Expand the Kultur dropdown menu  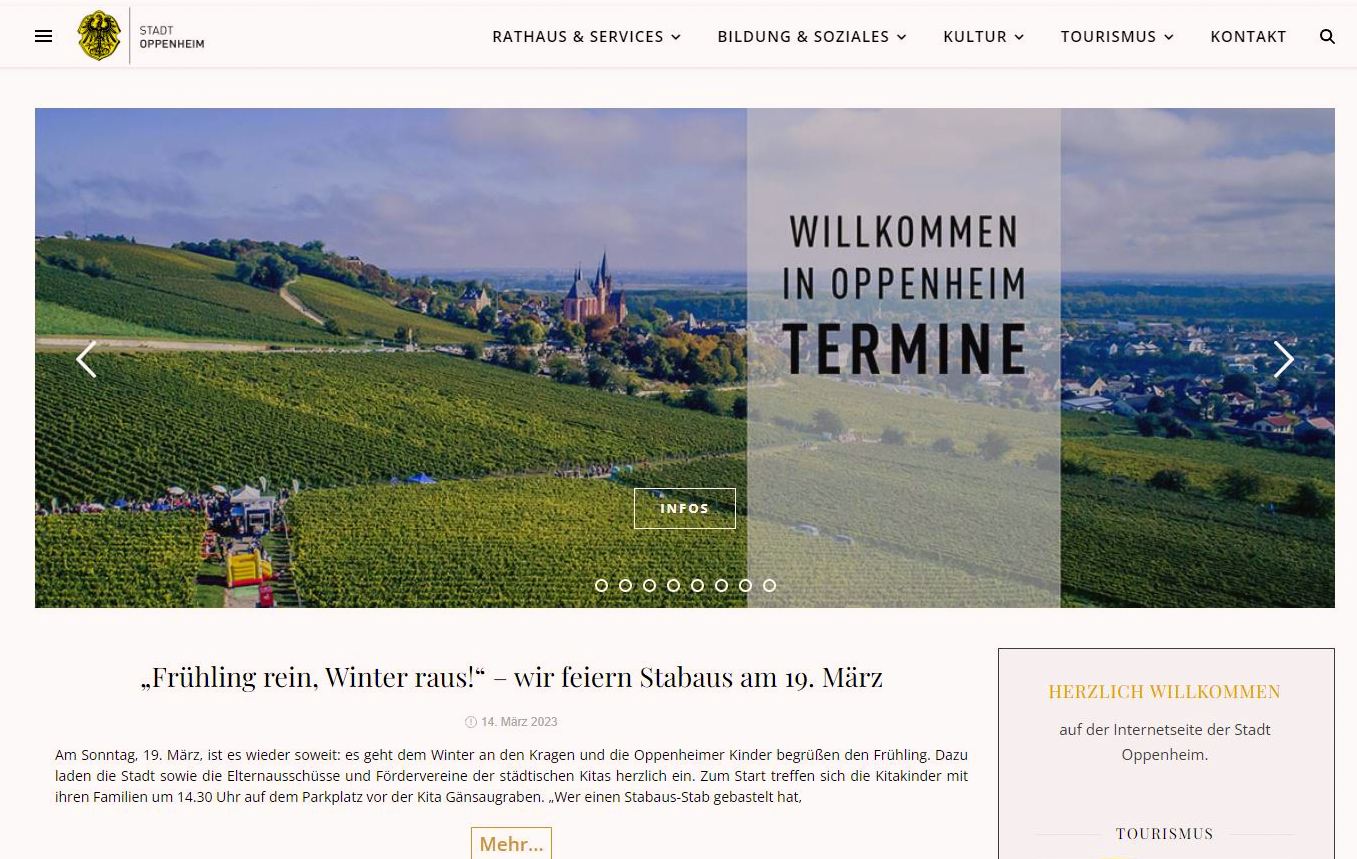coord(984,36)
